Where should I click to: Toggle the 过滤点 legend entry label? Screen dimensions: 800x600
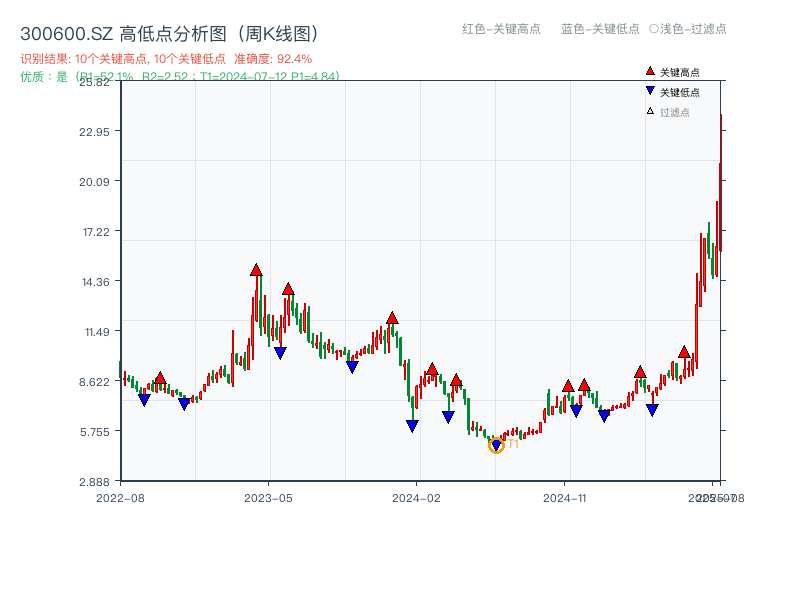[x=674, y=112]
